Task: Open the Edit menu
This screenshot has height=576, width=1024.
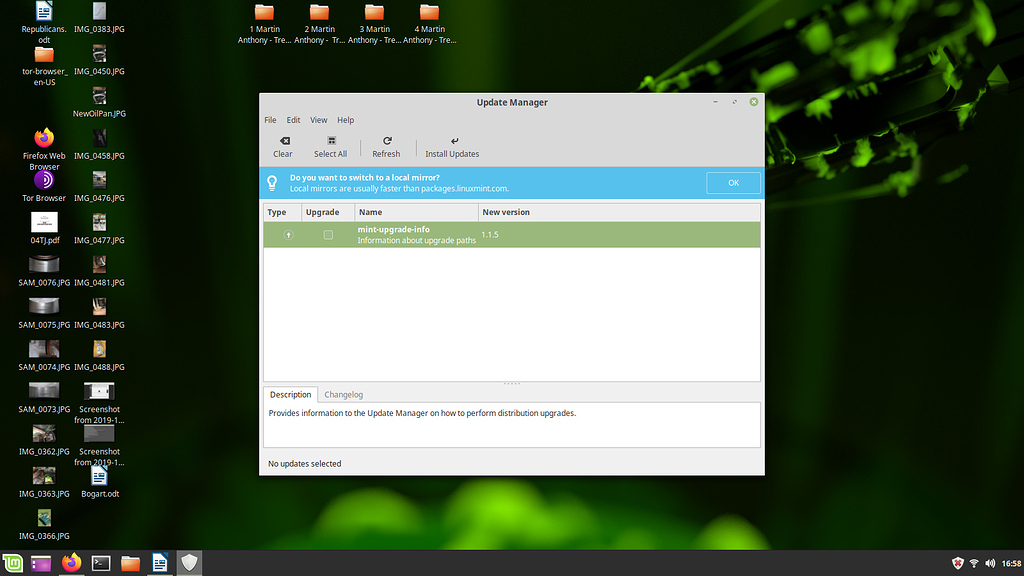Action: tap(293, 119)
